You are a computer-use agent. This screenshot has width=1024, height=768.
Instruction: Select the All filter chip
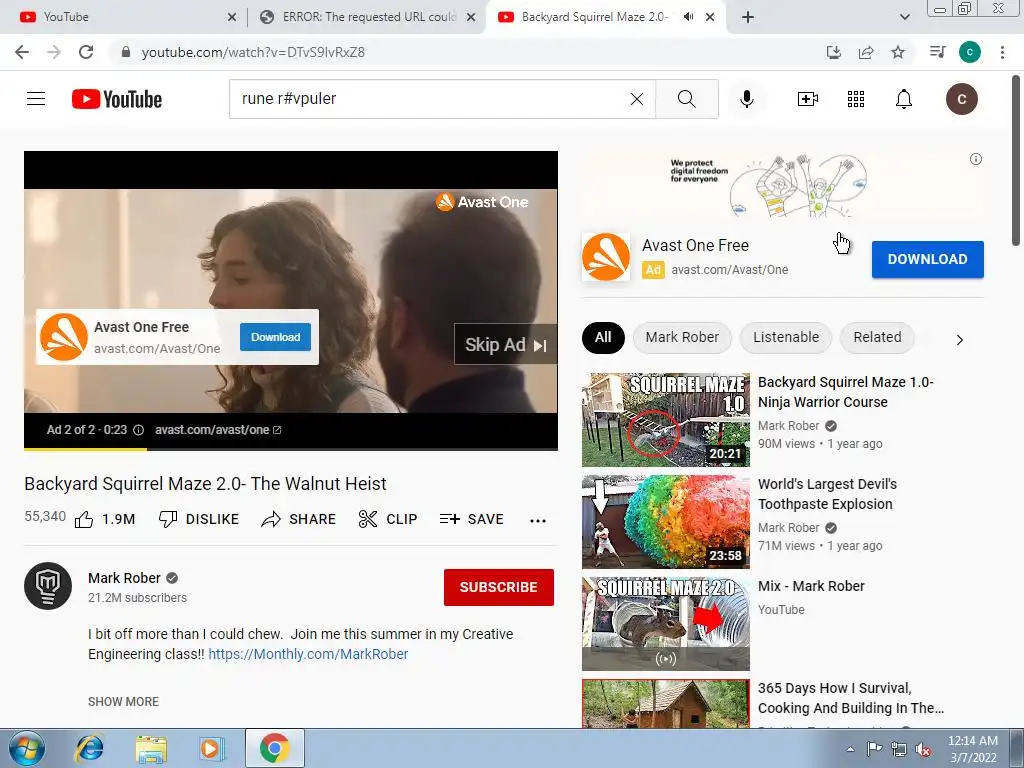coord(603,338)
